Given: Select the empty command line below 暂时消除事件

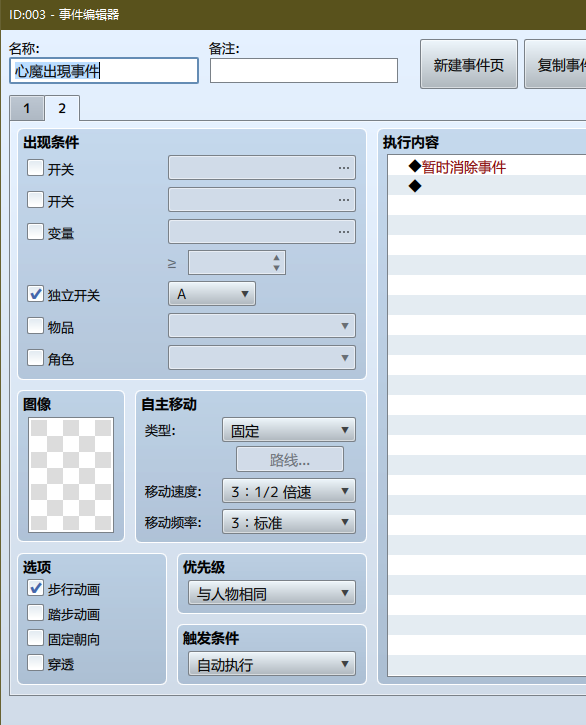Looking at the screenshot, I should point(487,186).
